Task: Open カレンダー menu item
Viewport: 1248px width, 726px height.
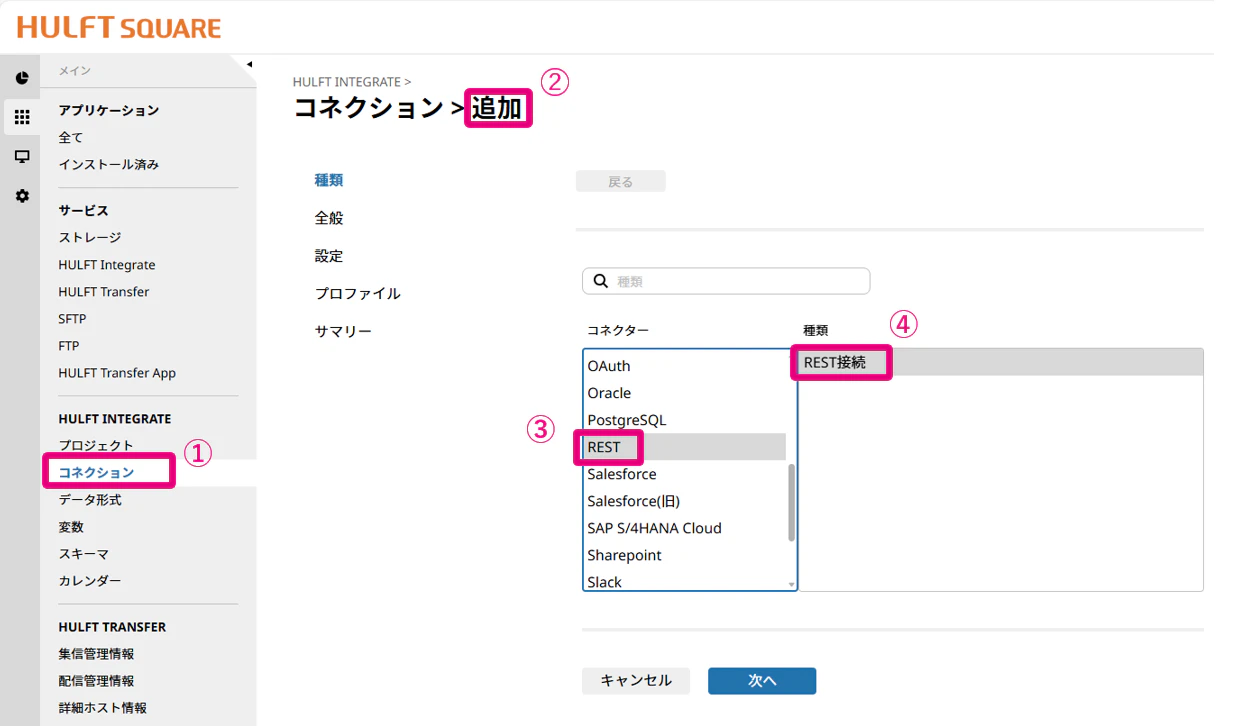Action: point(90,580)
